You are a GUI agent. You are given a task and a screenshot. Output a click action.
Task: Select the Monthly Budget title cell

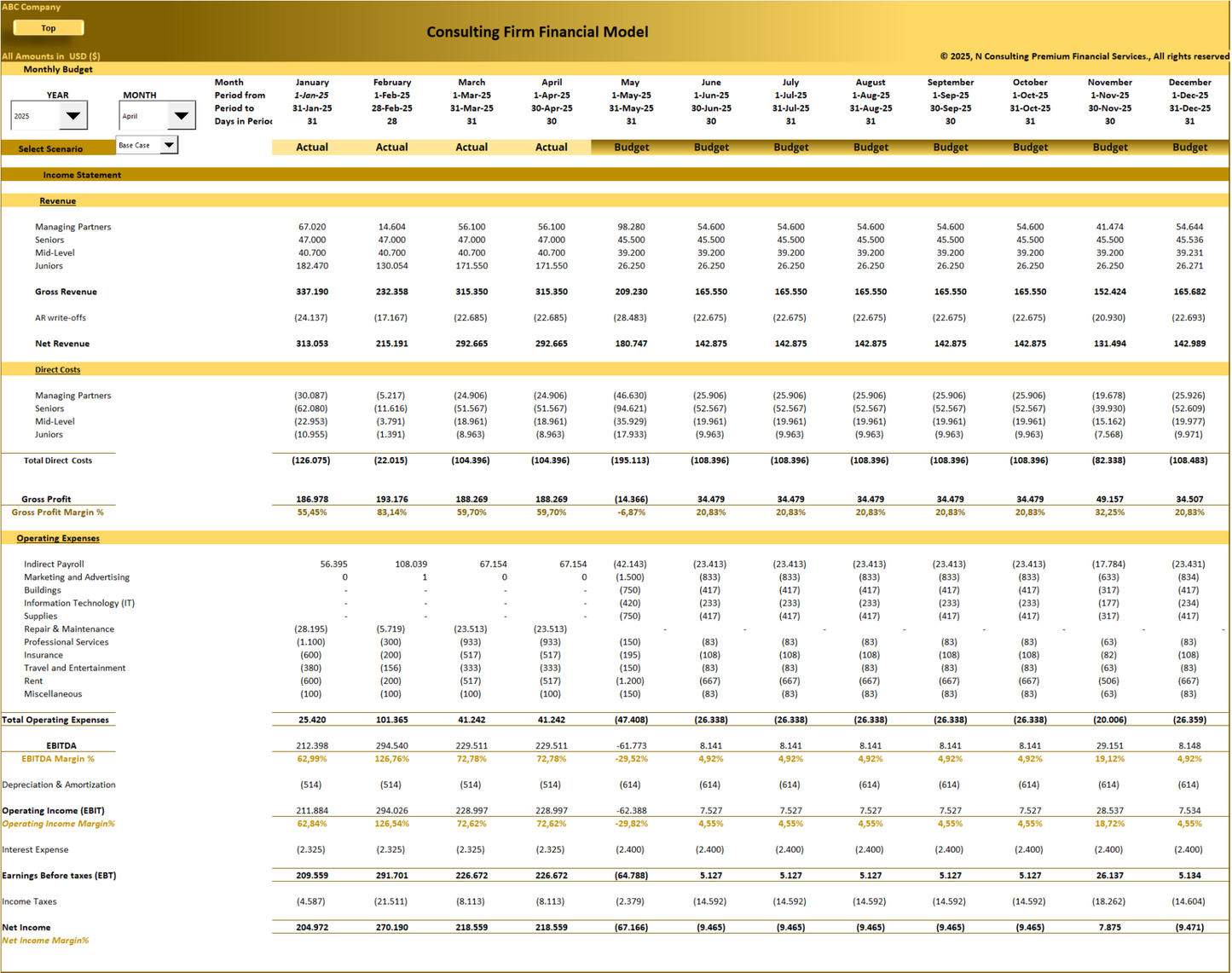(x=58, y=70)
